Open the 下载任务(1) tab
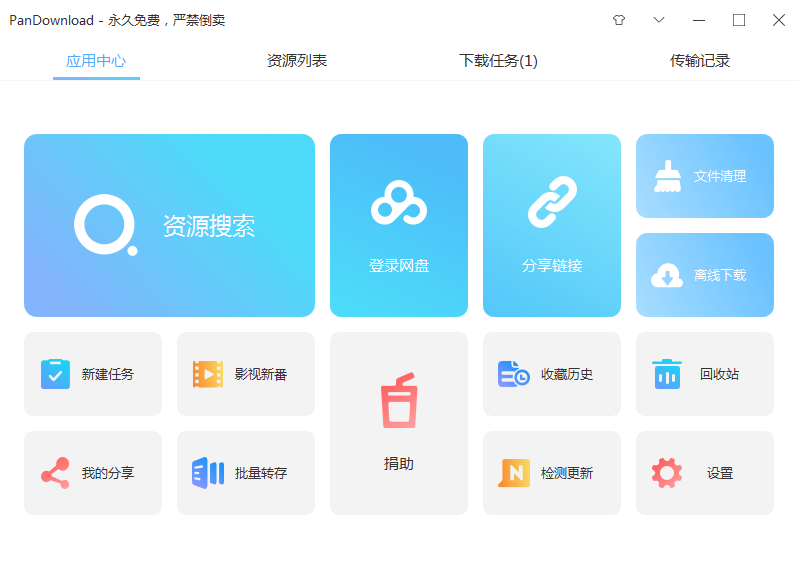This screenshot has width=798, height=566. (x=498, y=61)
